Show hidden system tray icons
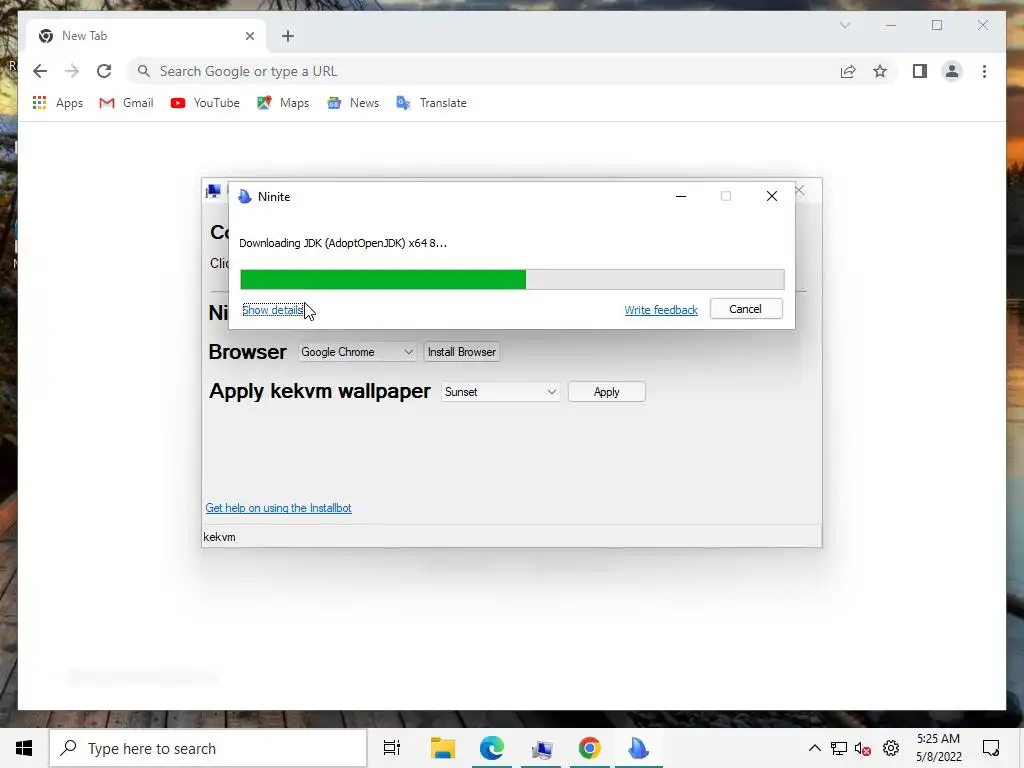 pos(814,748)
